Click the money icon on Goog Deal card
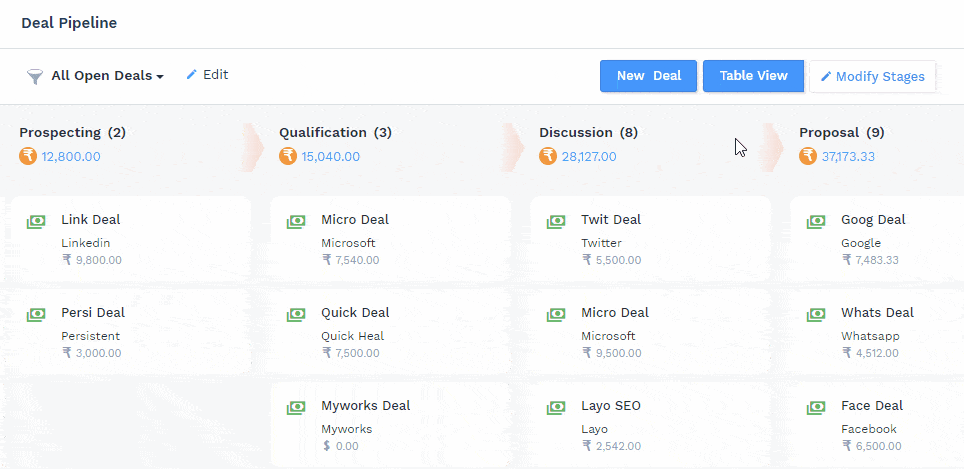The image size is (964, 469). point(816,221)
